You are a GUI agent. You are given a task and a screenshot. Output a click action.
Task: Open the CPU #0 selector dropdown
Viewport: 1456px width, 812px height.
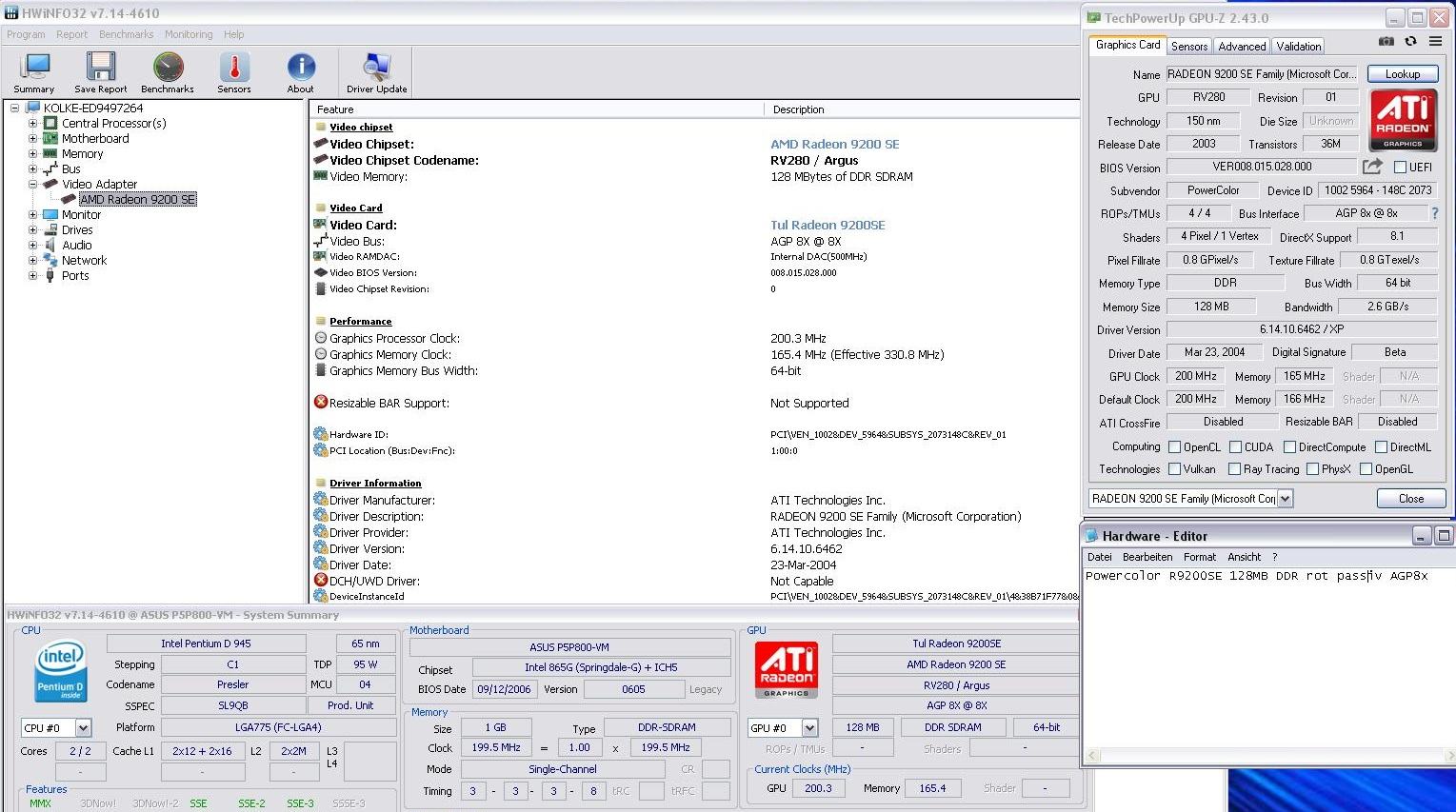coord(83,728)
